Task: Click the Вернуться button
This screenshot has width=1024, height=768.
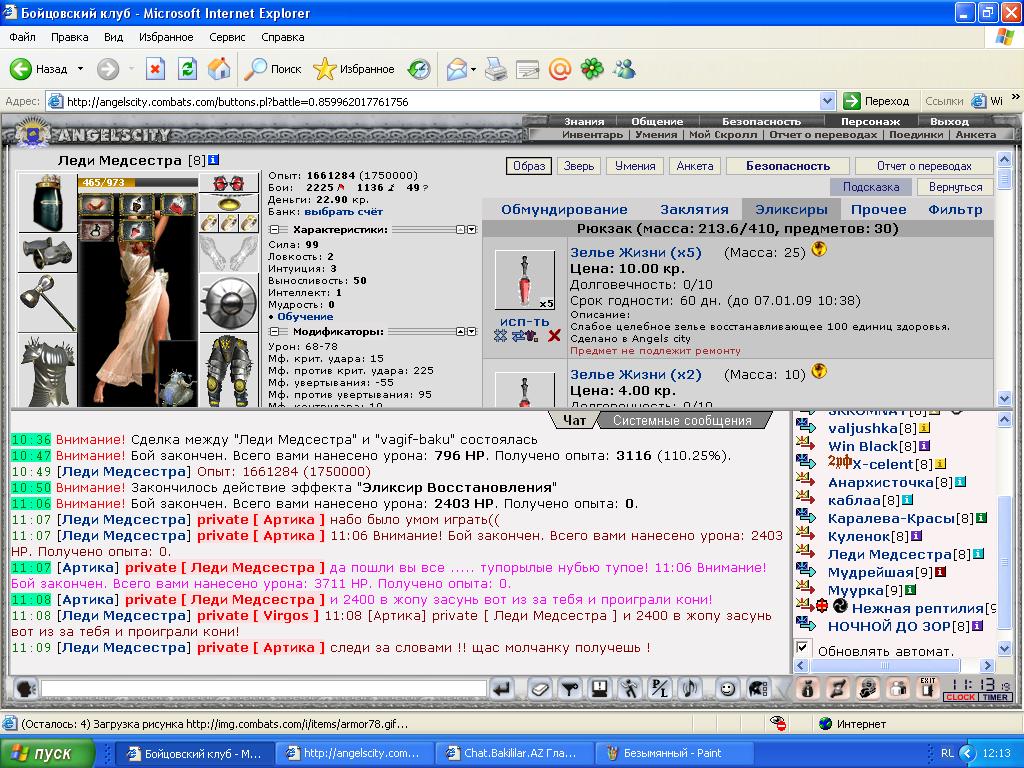Action: pos(955,187)
